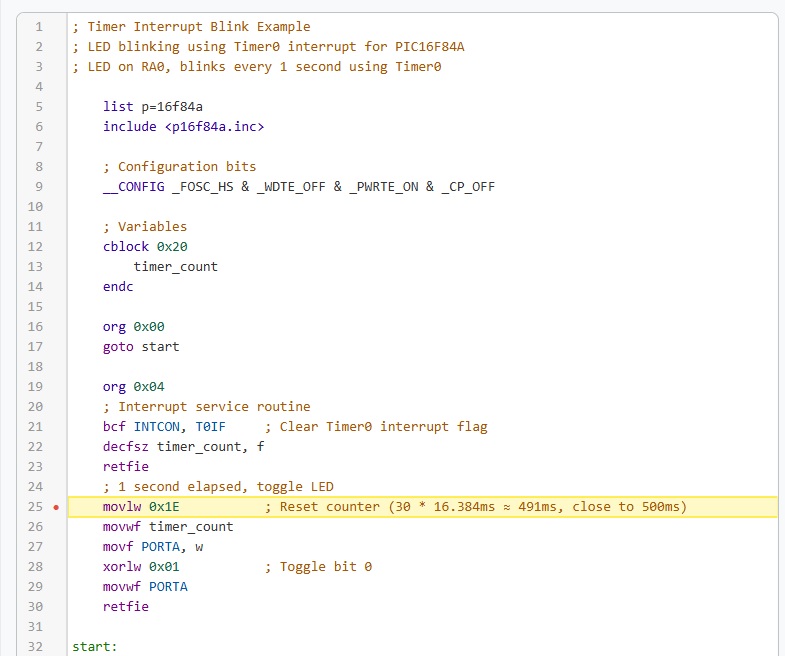Click line number 1 in the gutter
Screen dimensions: 785x656
[x=38, y=27]
